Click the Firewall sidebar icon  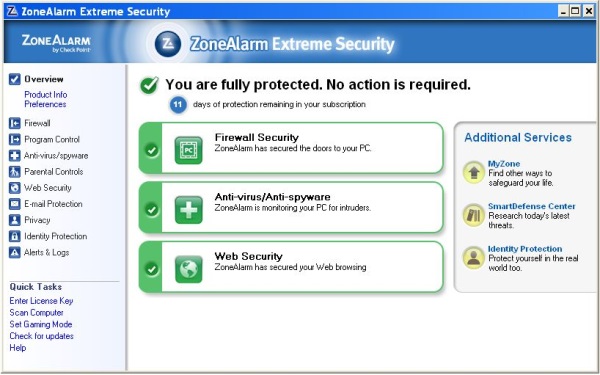click(x=15, y=123)
